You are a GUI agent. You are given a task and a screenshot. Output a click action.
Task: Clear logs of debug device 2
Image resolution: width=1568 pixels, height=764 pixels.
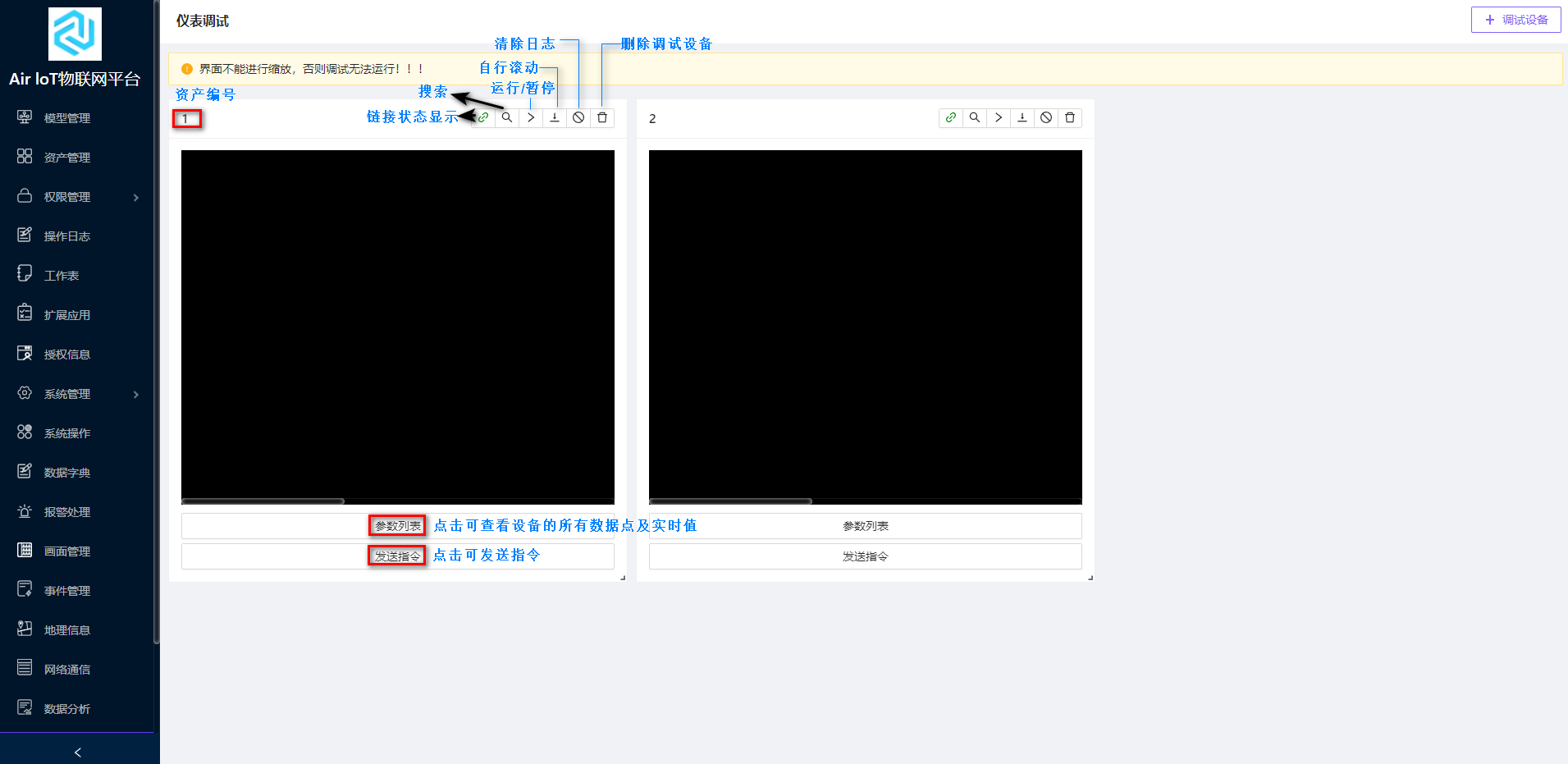click(1045, 117)
